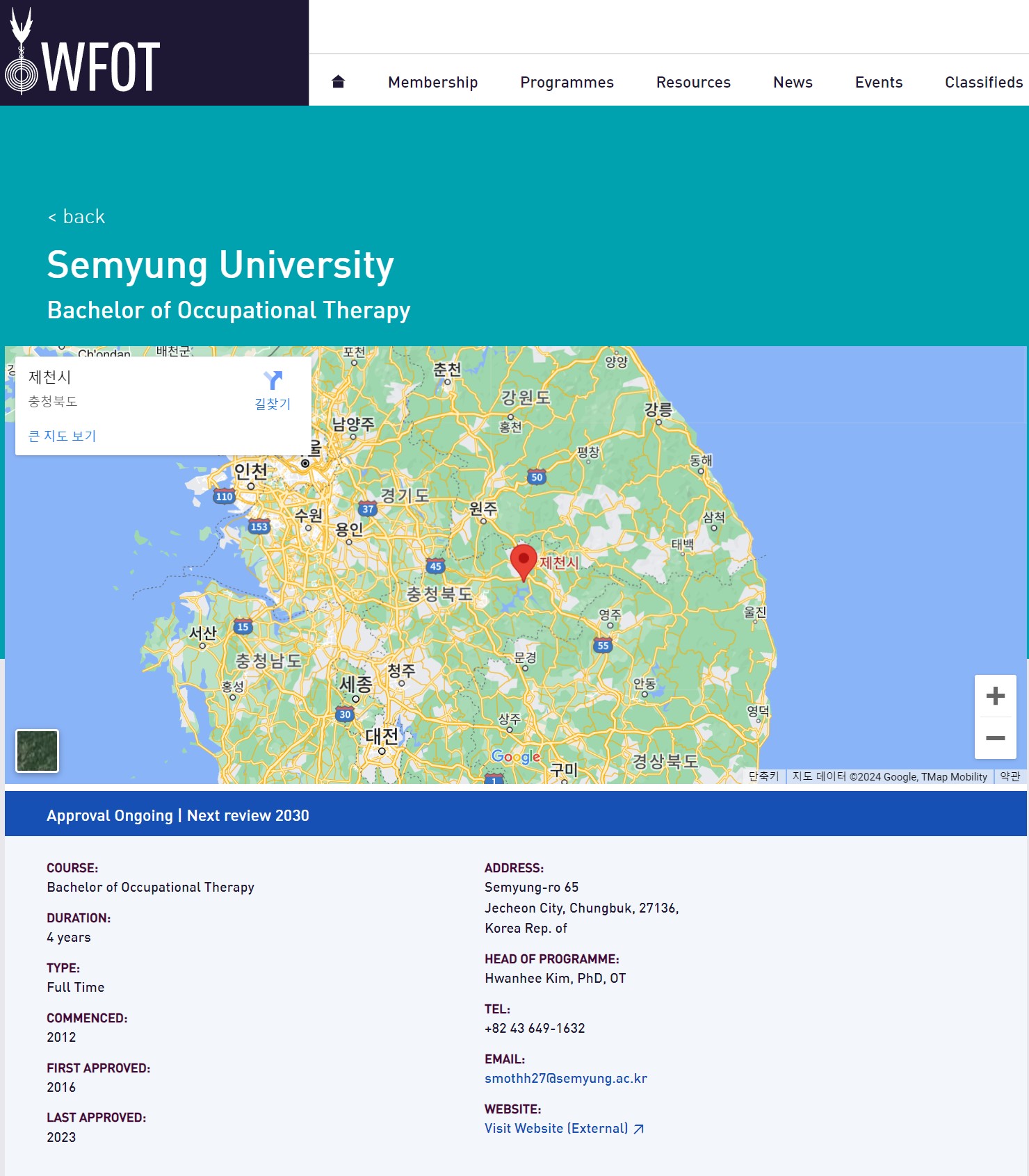The image size is (1029, 1176).
Task: Open the Membership menu
Action: [432, 82]
